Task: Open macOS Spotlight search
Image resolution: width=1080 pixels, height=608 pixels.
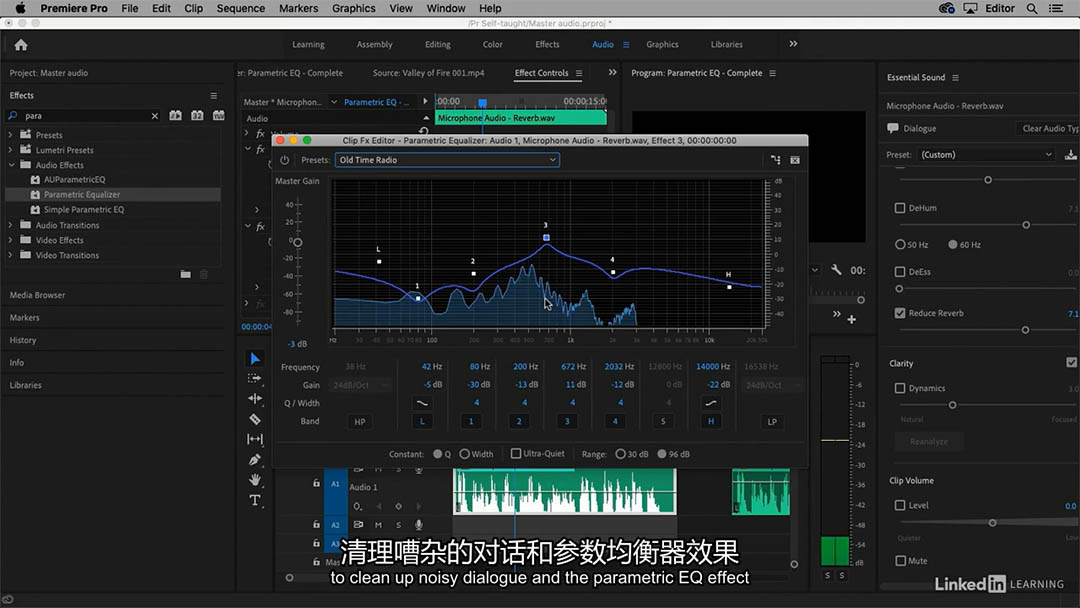Action: 1032,8
